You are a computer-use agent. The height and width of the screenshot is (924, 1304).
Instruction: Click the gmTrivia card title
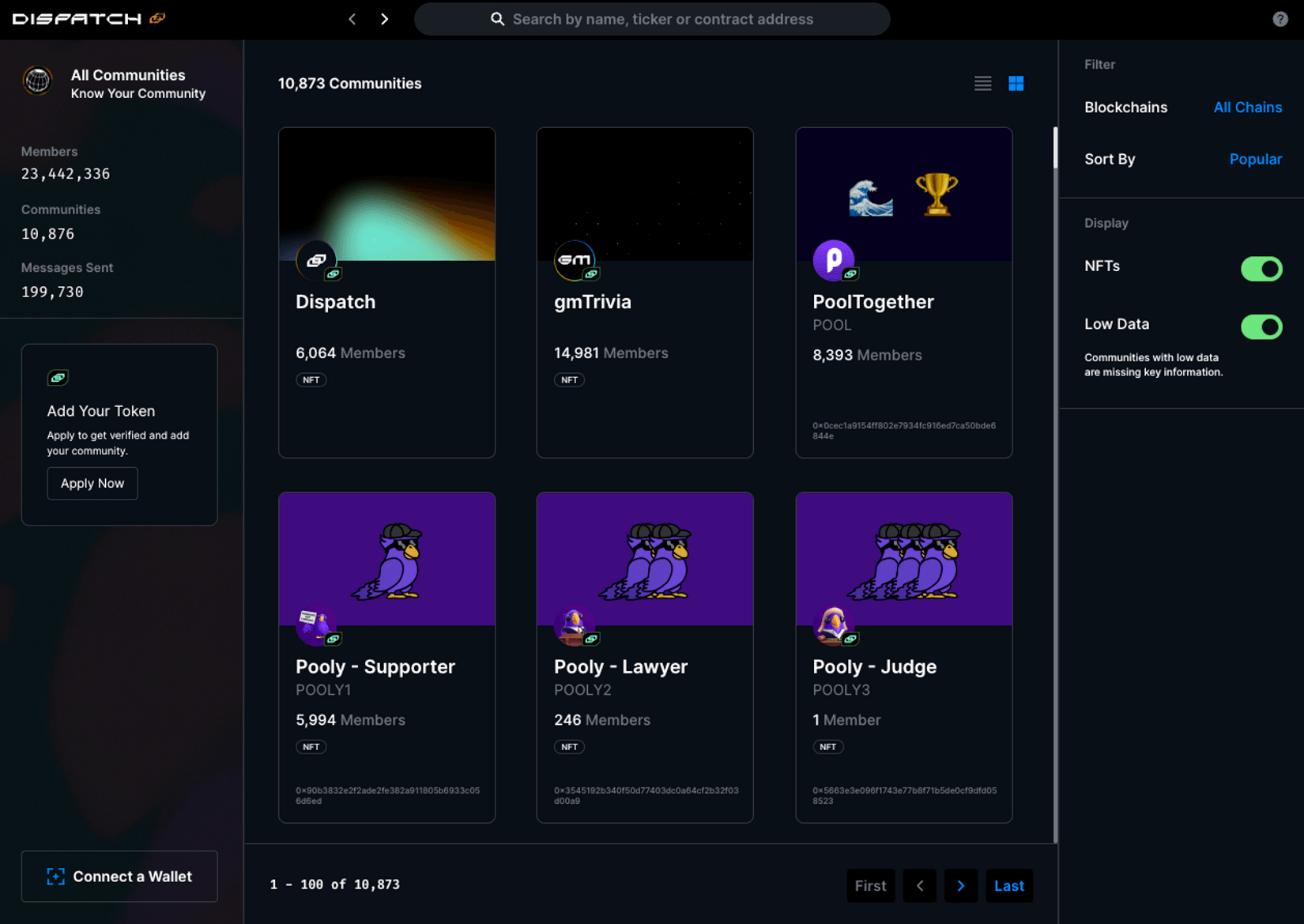tap(593, 302)
